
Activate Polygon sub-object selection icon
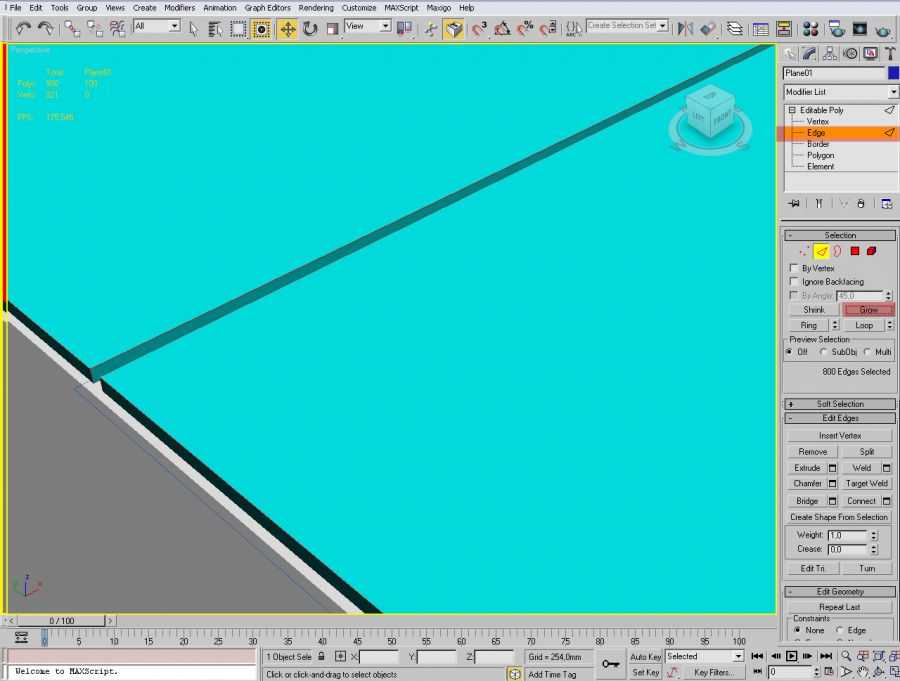[x=855, y=251]
